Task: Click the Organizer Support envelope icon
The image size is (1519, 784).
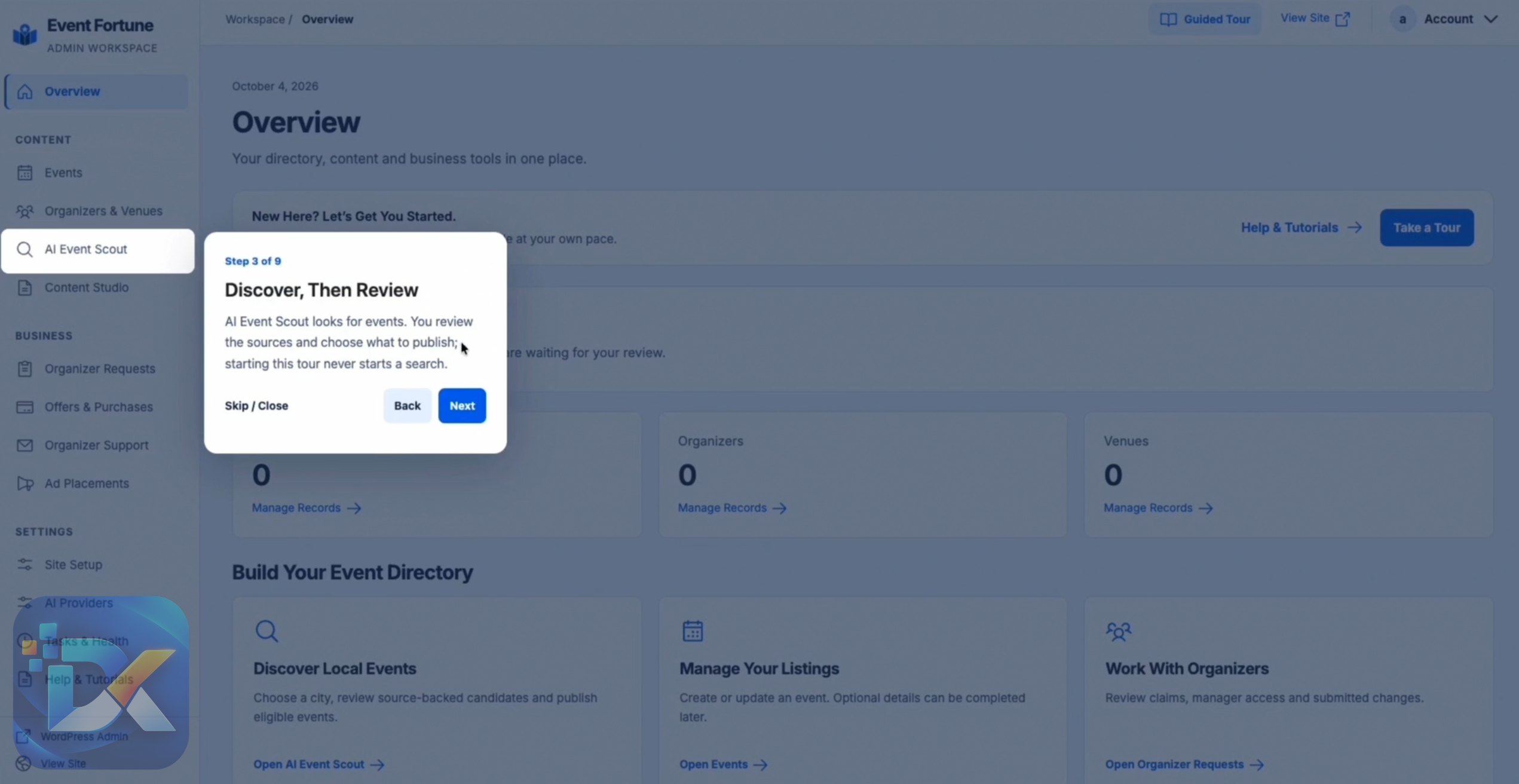Action: pyautogui.click(x=24, y=445)
